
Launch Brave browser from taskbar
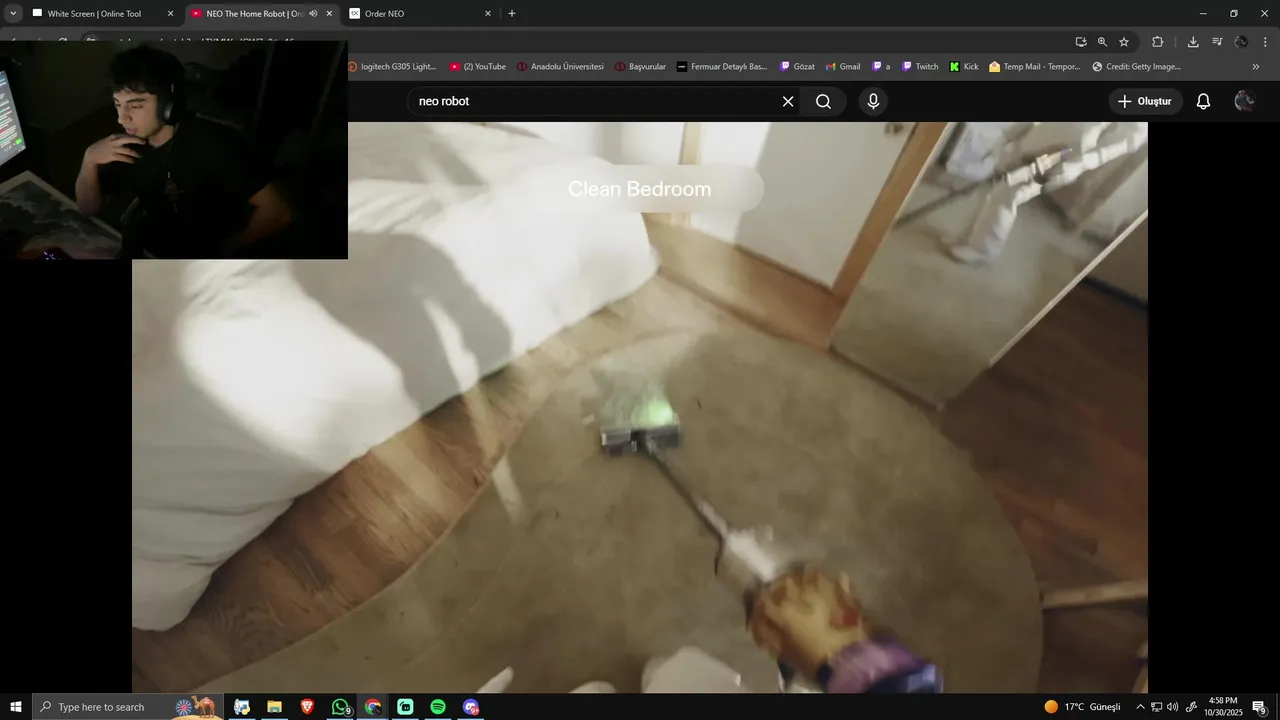(x=307, y=707)
